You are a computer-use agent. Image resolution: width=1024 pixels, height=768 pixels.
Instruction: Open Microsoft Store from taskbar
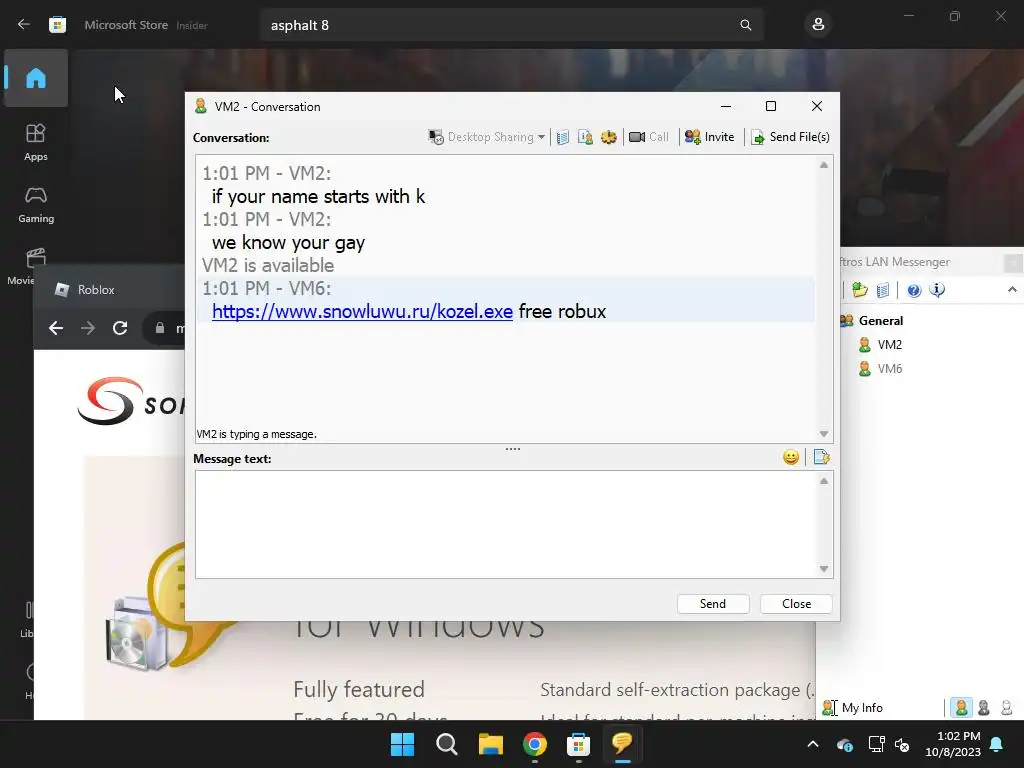coord(579,744)
